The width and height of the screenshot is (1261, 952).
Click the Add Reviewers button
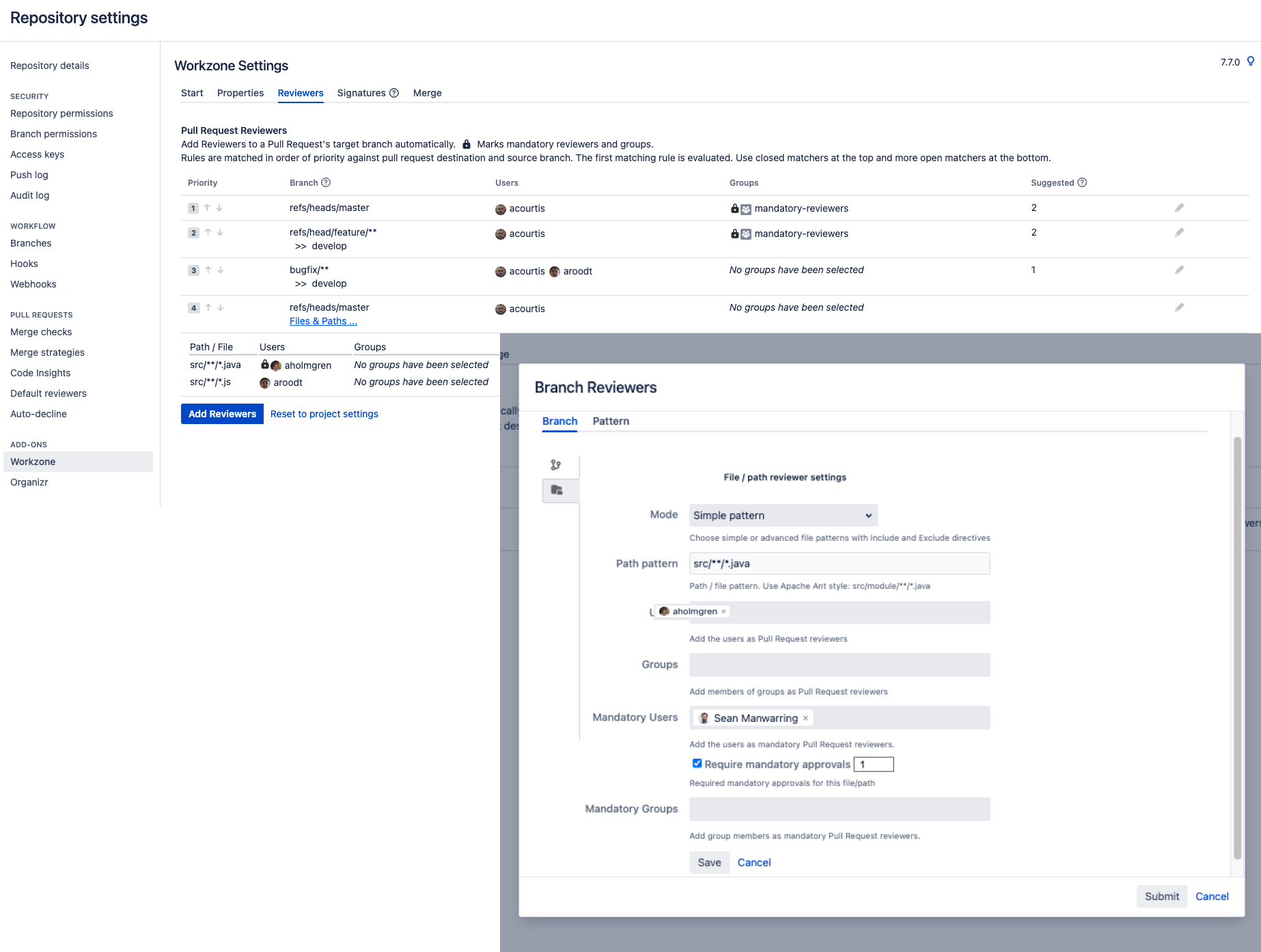(x=222, y=414)
